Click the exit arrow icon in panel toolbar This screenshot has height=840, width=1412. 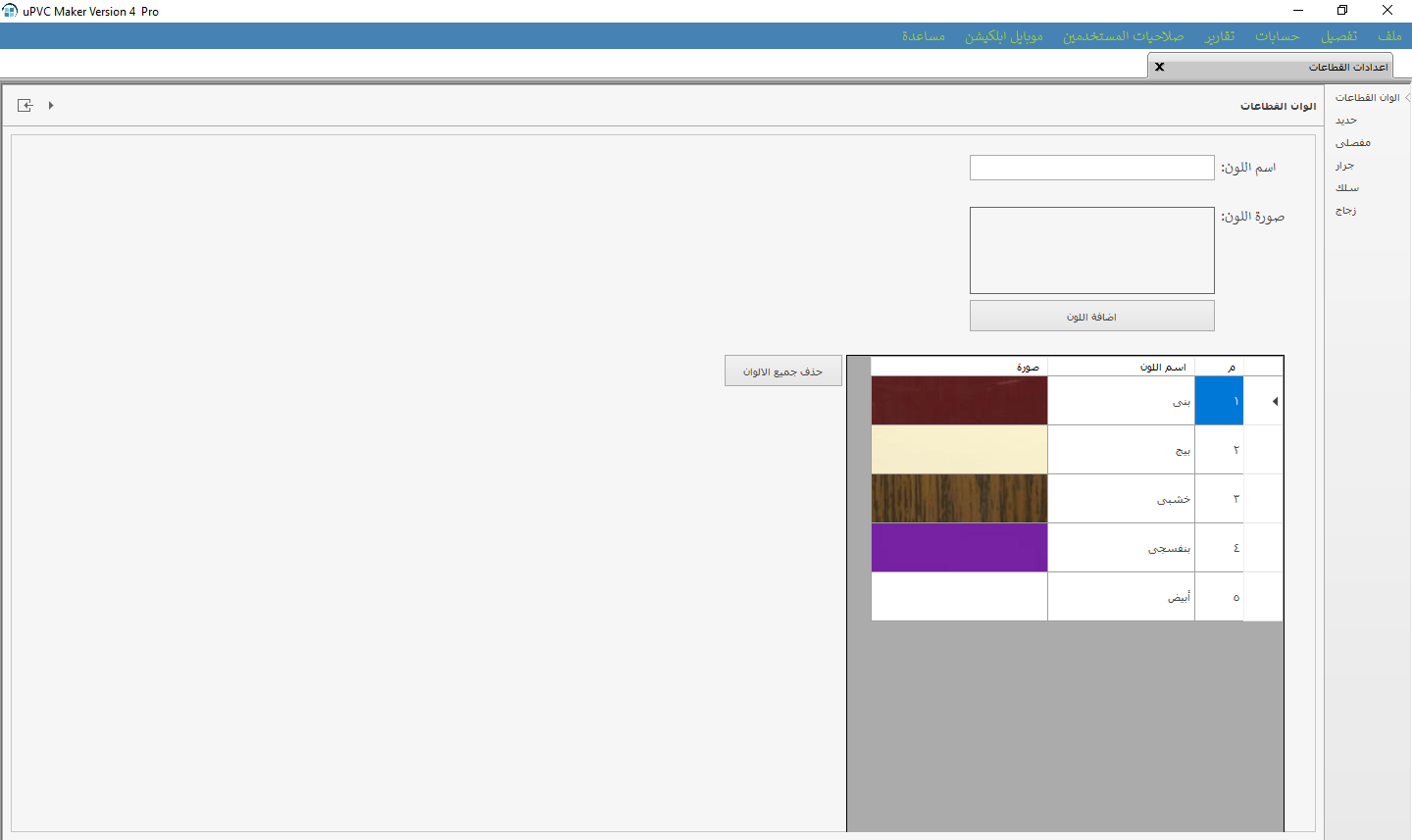[25, 105]
